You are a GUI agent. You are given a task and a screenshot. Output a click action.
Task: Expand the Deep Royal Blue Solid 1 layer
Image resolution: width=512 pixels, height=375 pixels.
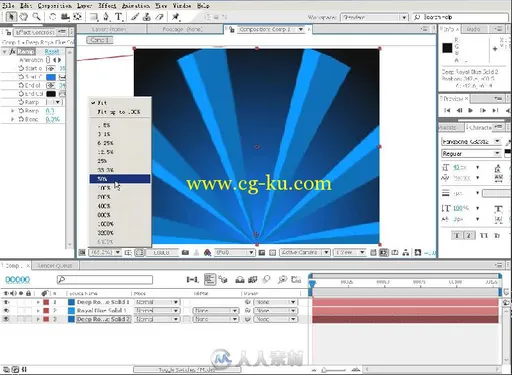coord(38,302)
